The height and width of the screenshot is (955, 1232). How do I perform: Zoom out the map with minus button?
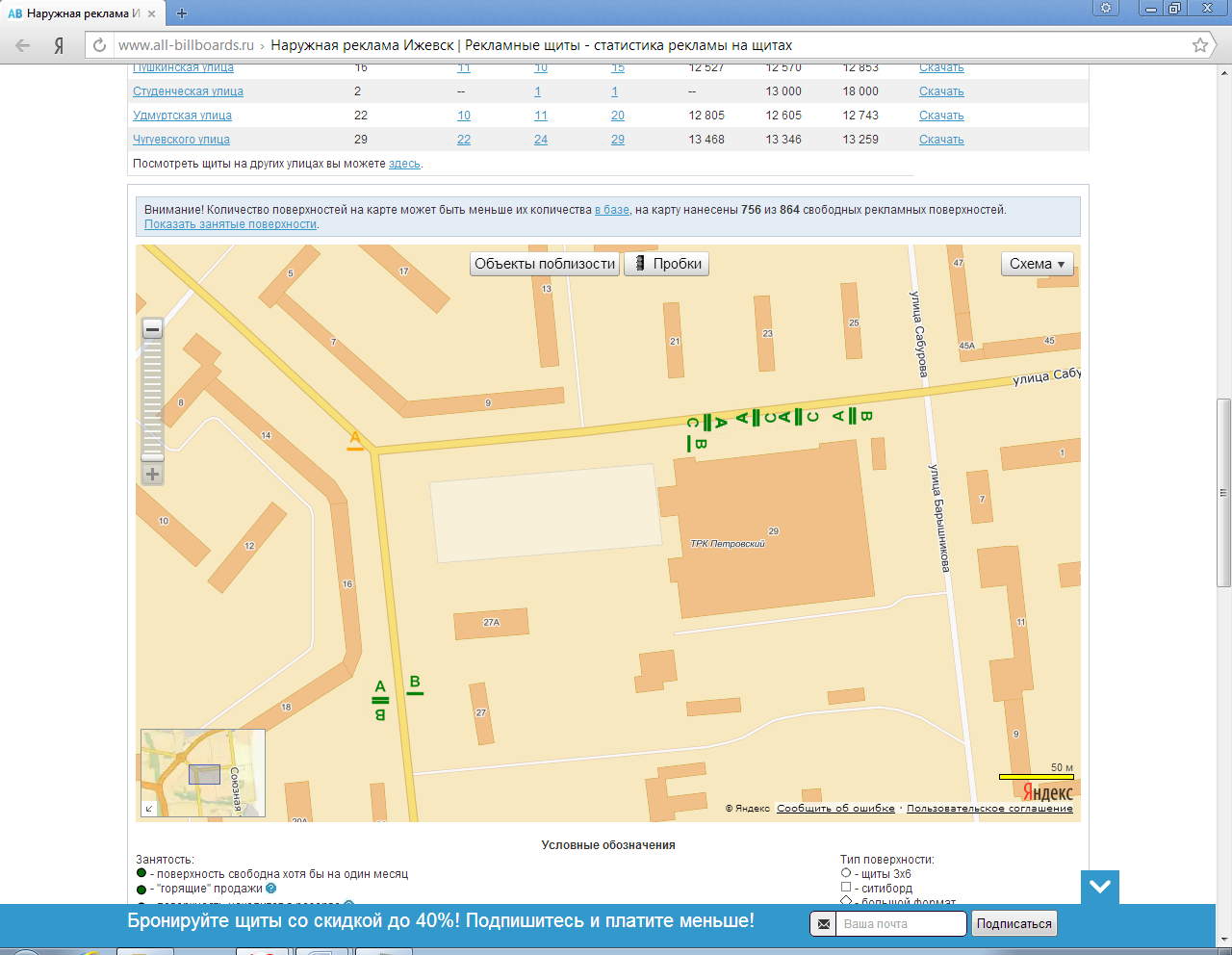point(152,329)
